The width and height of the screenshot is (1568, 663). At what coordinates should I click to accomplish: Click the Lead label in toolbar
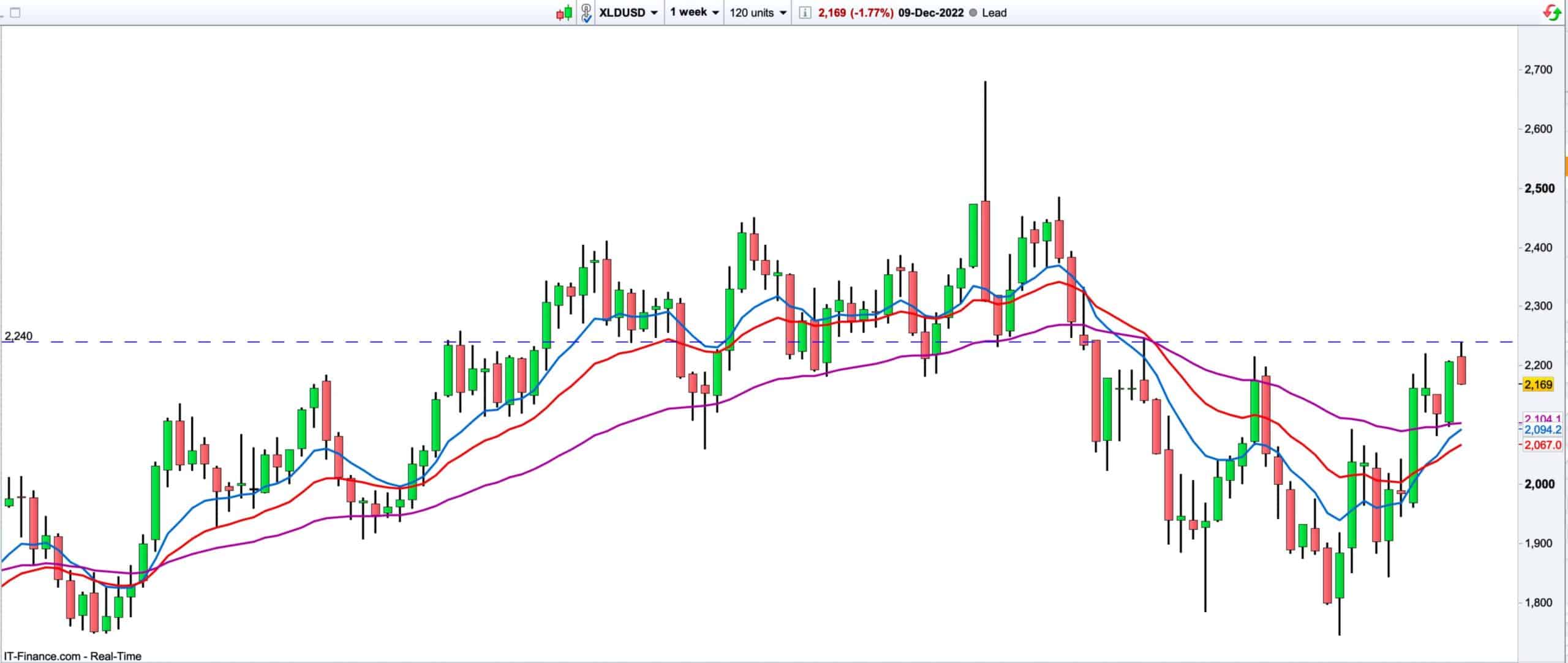[x=994, y=13]
